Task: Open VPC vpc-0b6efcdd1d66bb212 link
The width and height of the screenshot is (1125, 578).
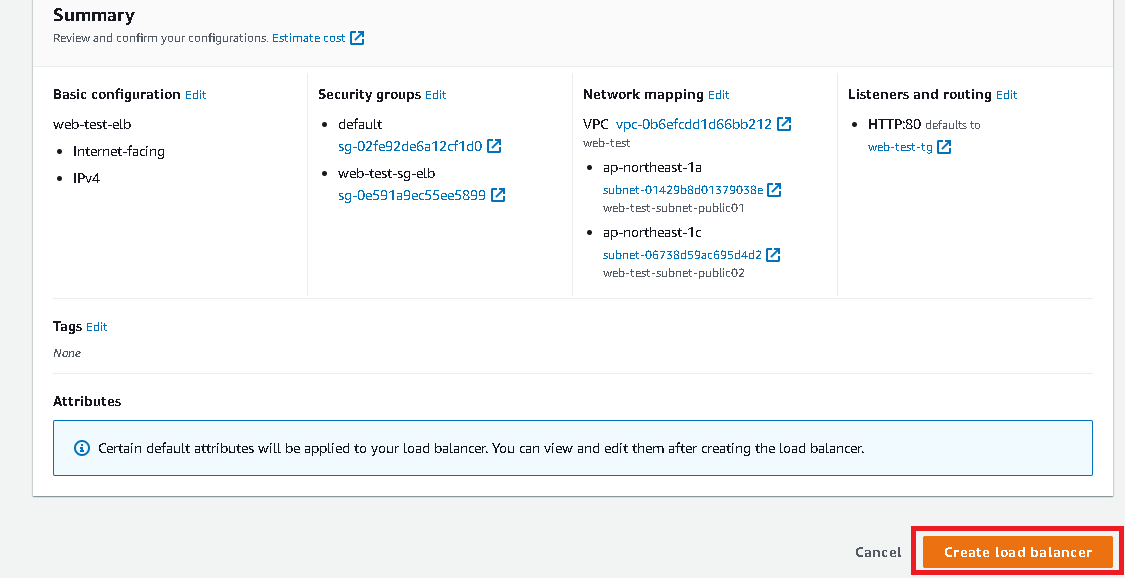Action: pyautogui.click(x=694, y=124)
